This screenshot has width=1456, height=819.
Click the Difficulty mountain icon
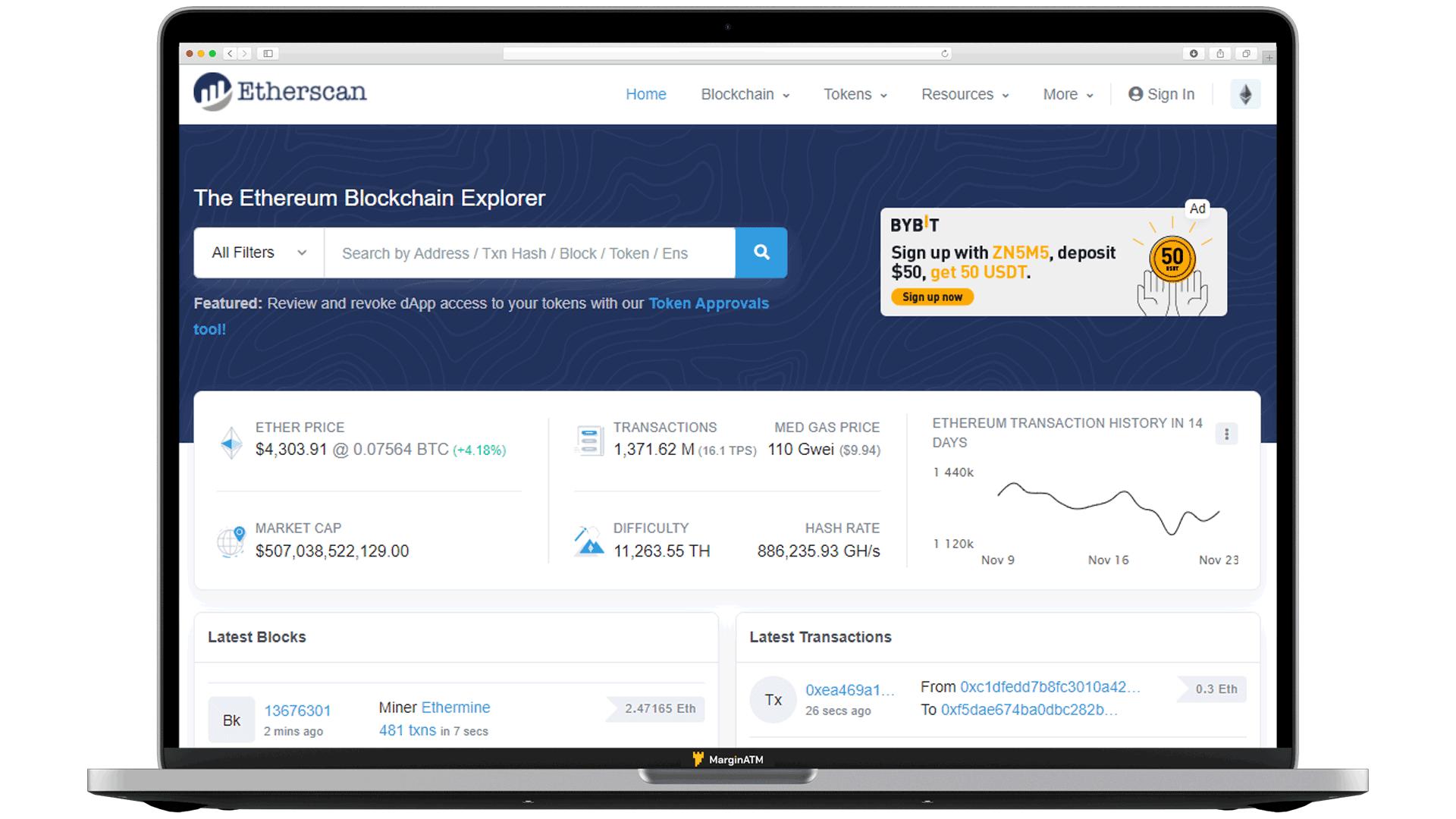(589, 541)
